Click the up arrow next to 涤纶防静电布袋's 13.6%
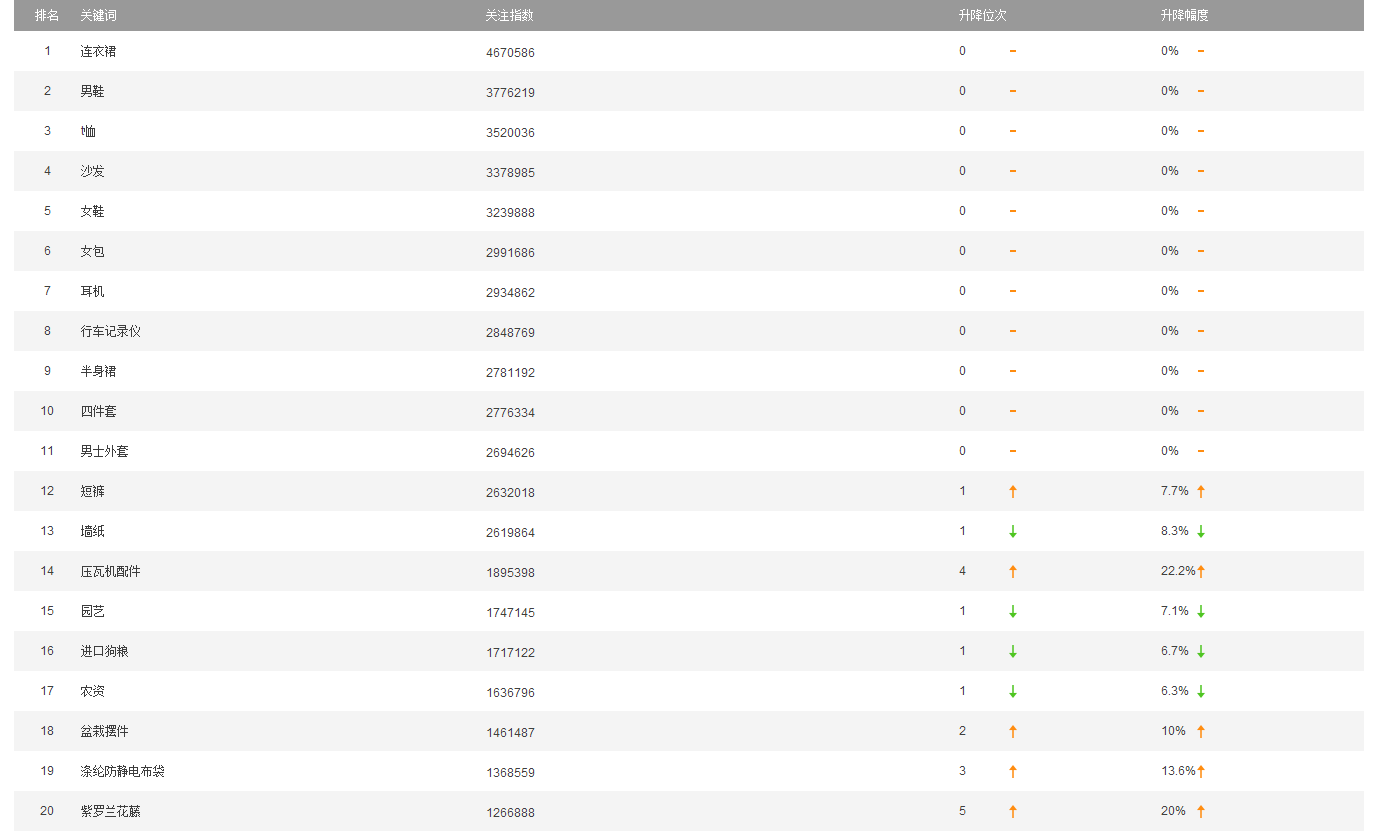Viewport: 1373px width, 840px height. click(x=1201, y=771)
